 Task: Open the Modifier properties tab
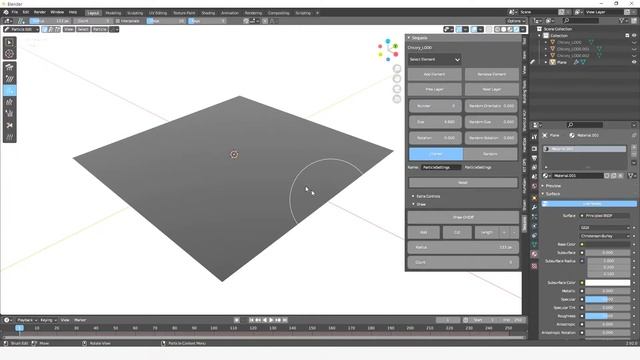(534, 207)
